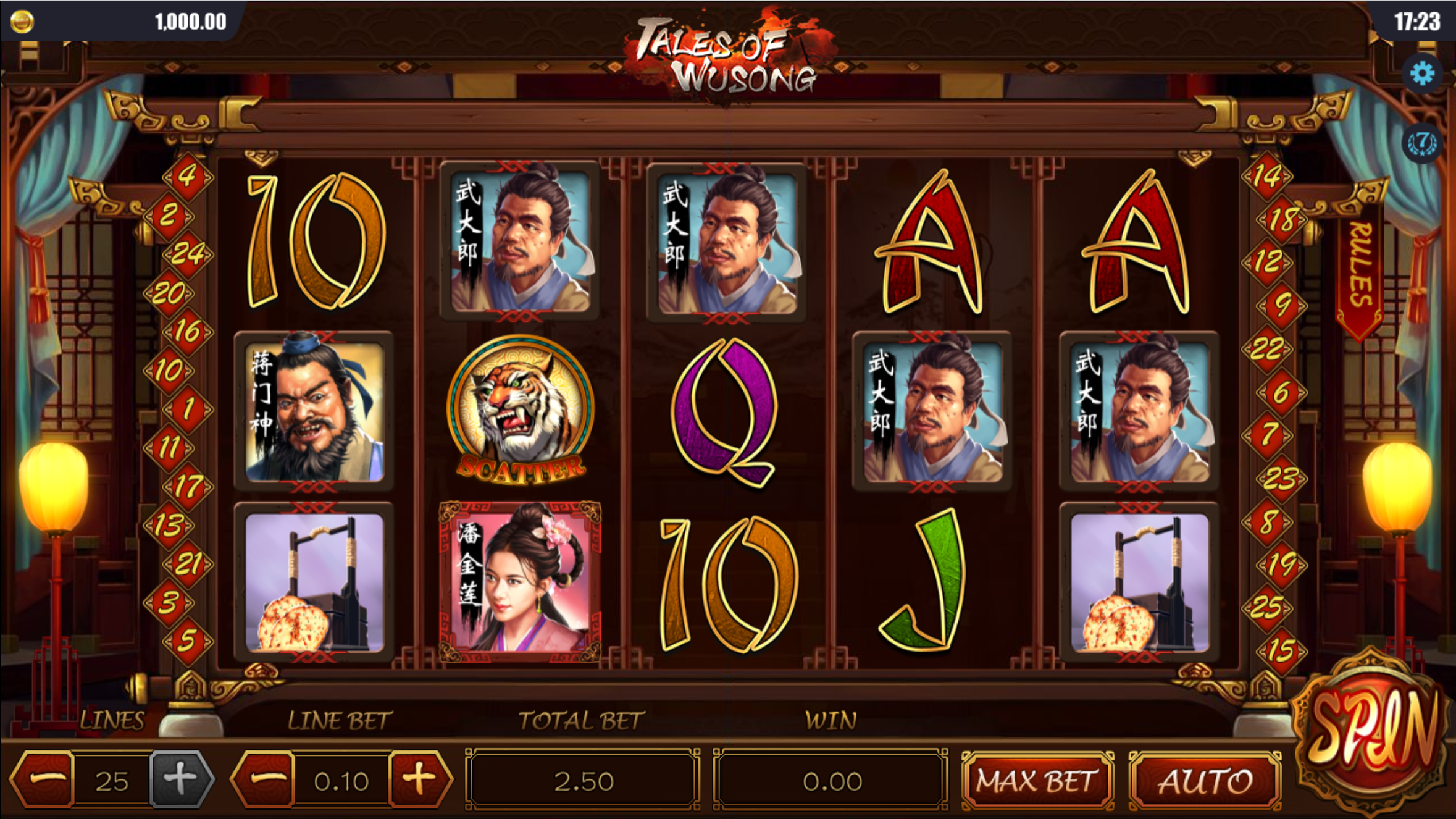
Task: Increase the number of lines
Action: (x=182, y=779)
